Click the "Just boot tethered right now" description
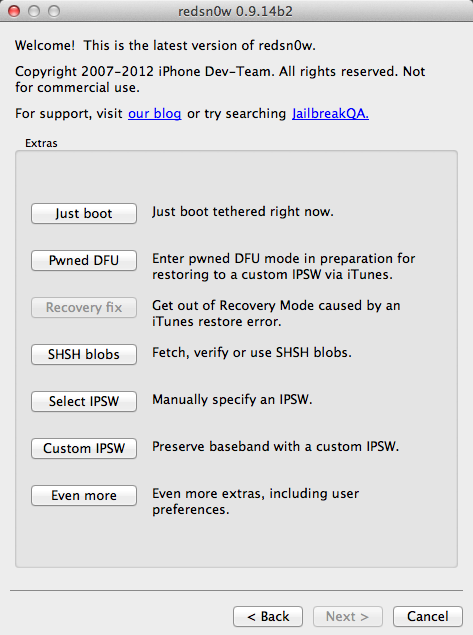This screenshot has height=635, width=473. click(x=243, y=212)
